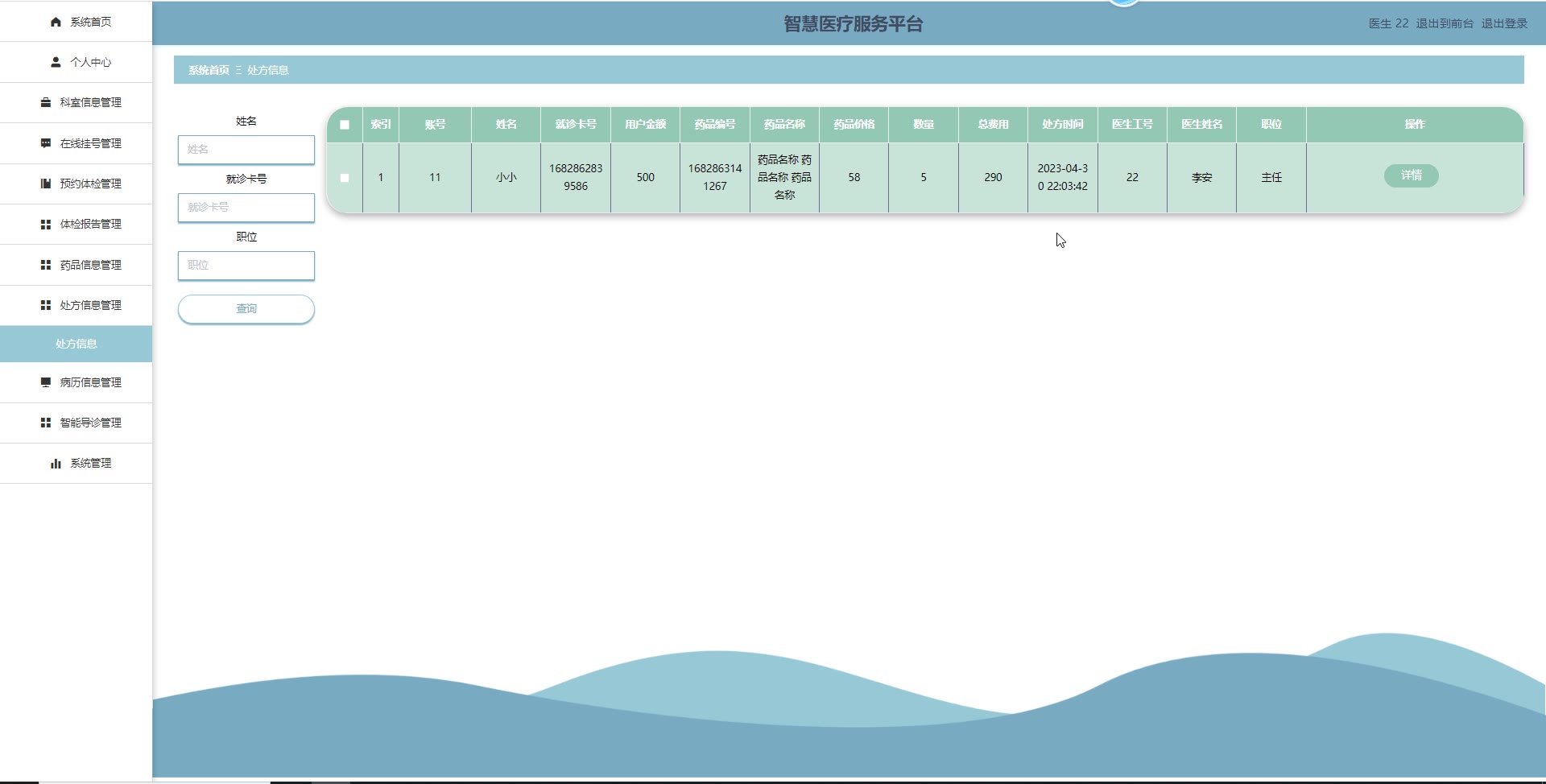Click the 医生 22 user label
Viewport: 1546px width, 784px height.
[x=1389, y=23]
